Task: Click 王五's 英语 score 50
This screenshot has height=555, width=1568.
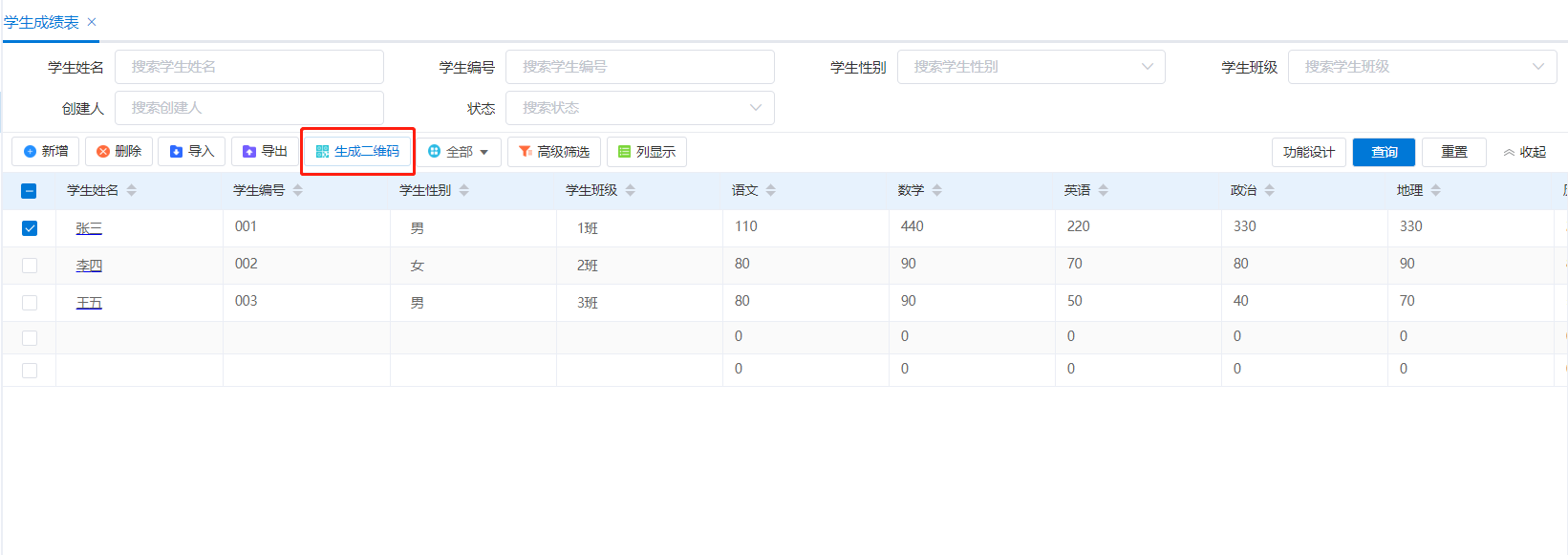Action: pos(1075,301)
